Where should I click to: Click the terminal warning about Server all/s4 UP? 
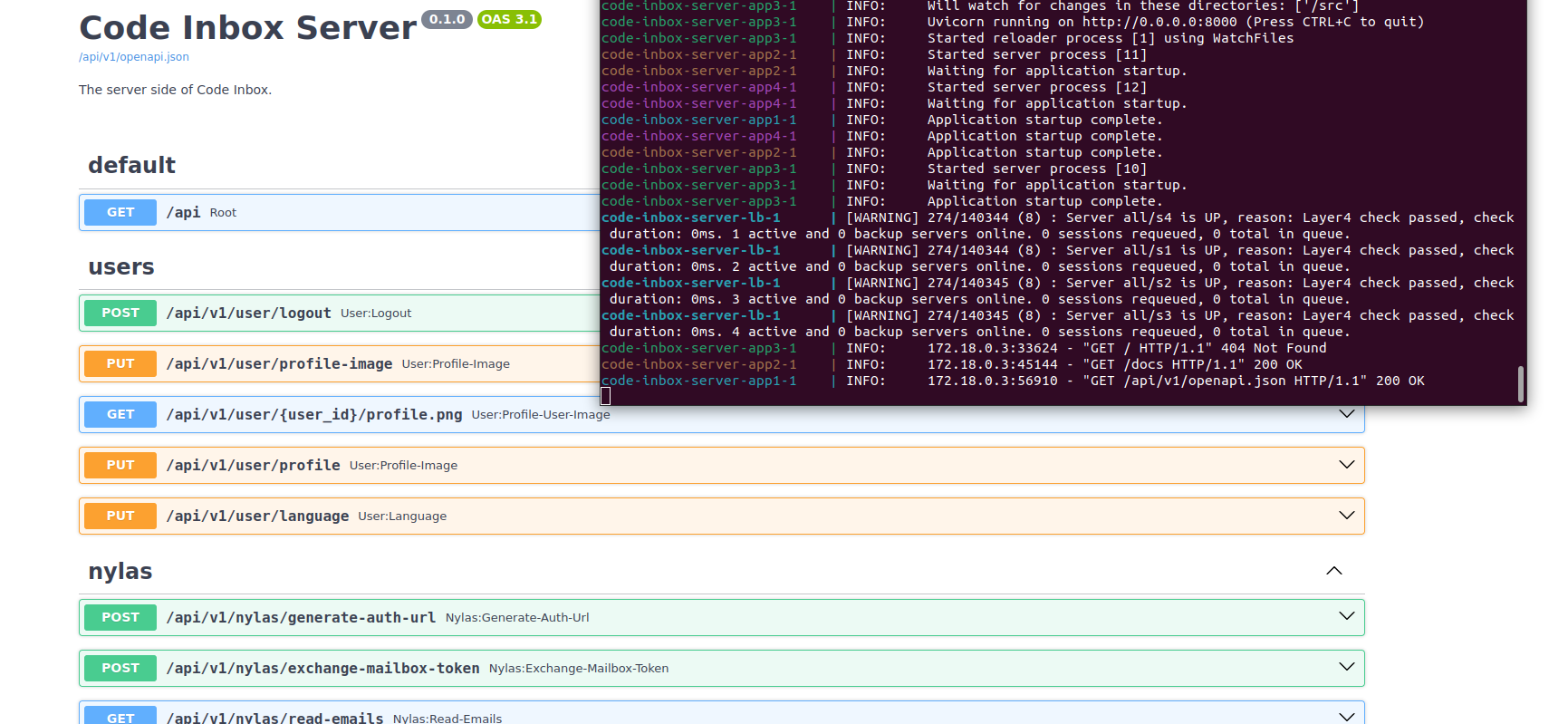click(x=1058, y=226)
